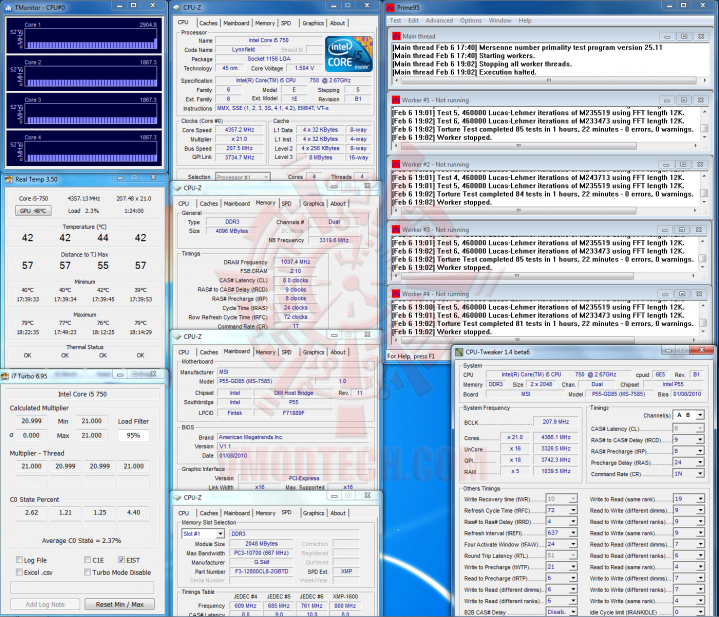
Task: Open the Slot #1 dropdown in SPD tab
Action: [220, 534]
